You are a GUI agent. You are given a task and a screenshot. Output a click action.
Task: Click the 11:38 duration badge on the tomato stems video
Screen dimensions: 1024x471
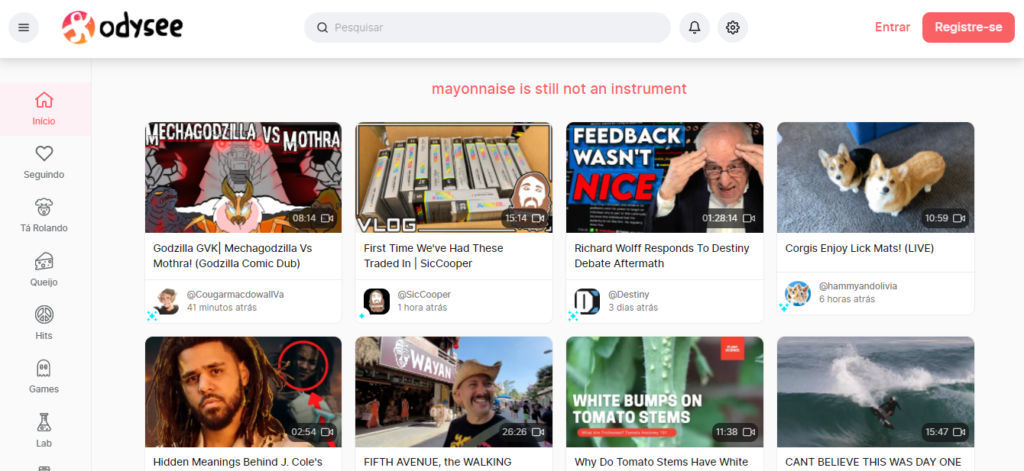735,432
